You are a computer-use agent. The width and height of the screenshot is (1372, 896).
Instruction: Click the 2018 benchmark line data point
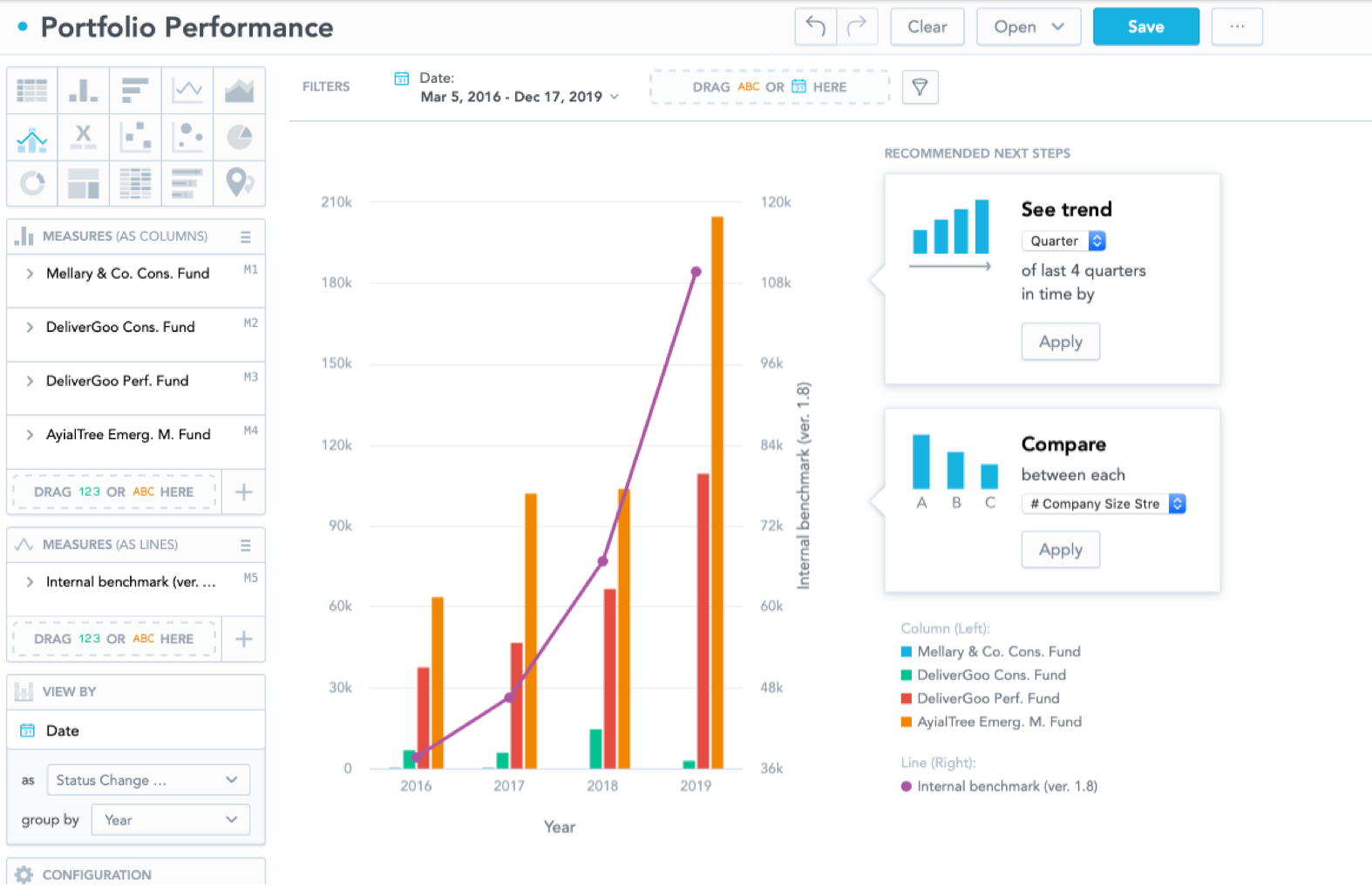point(602,561)
